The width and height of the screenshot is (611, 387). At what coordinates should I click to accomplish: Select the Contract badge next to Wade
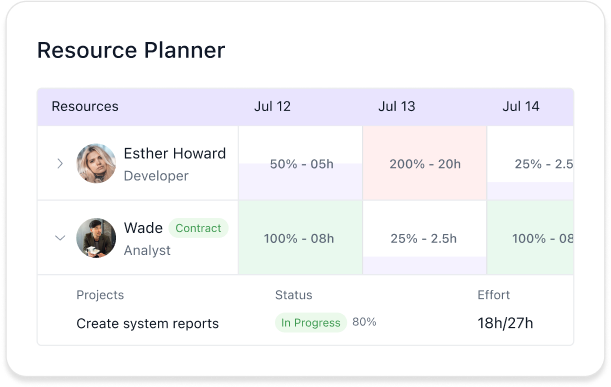tap(198, 228)
